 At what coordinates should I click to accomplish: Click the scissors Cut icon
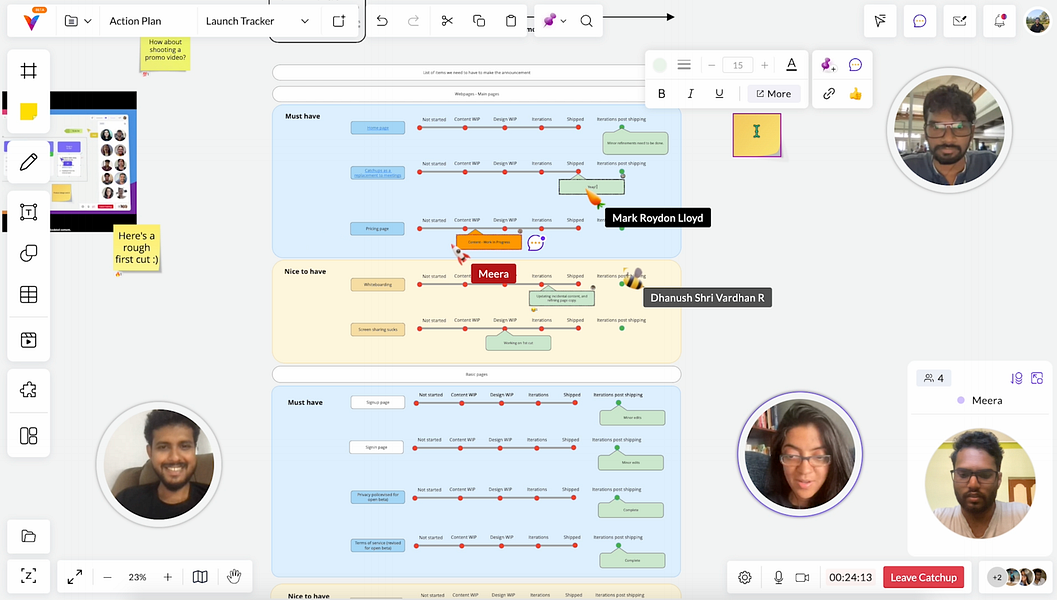[447, 21]
